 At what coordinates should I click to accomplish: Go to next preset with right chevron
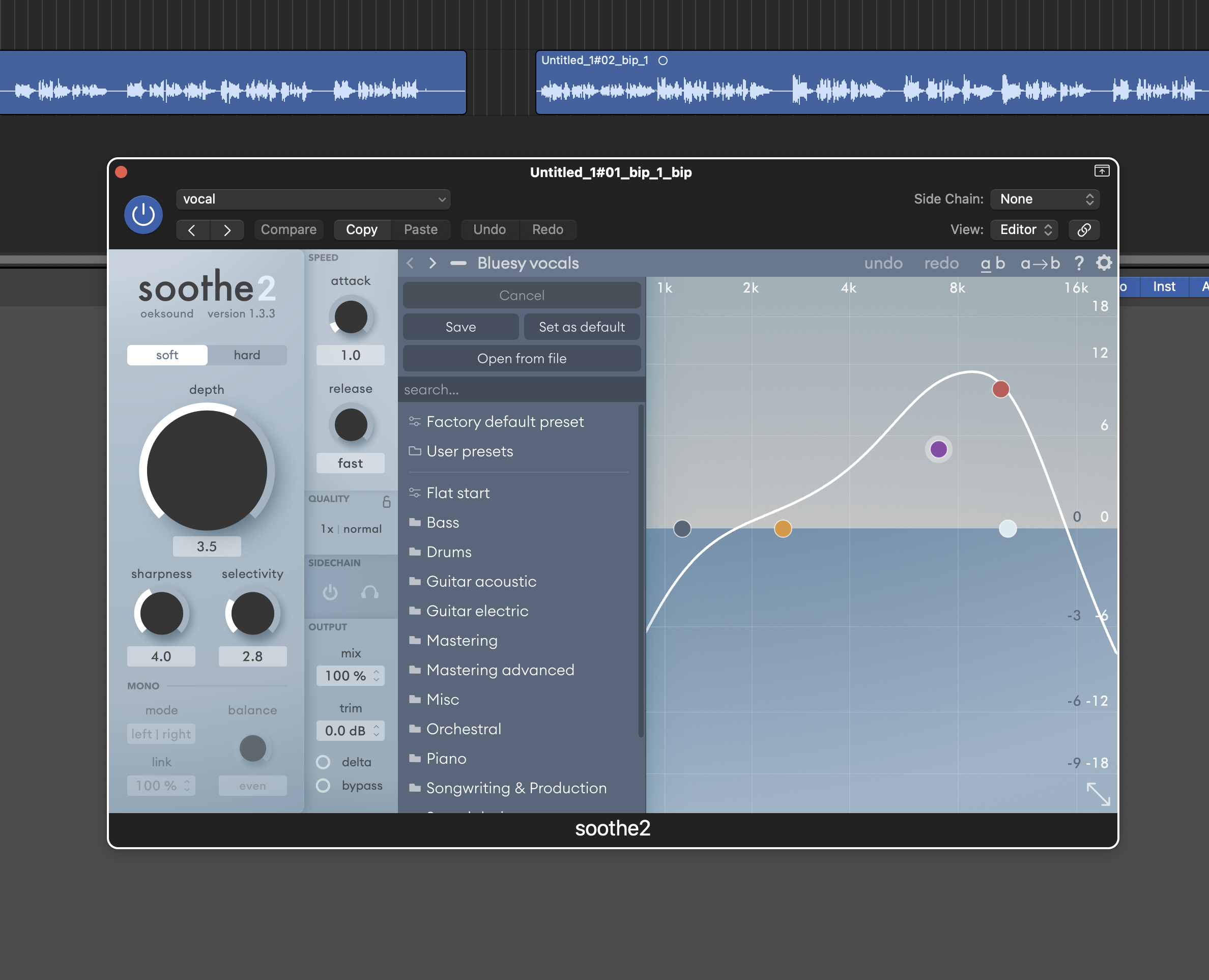(433, 263)
